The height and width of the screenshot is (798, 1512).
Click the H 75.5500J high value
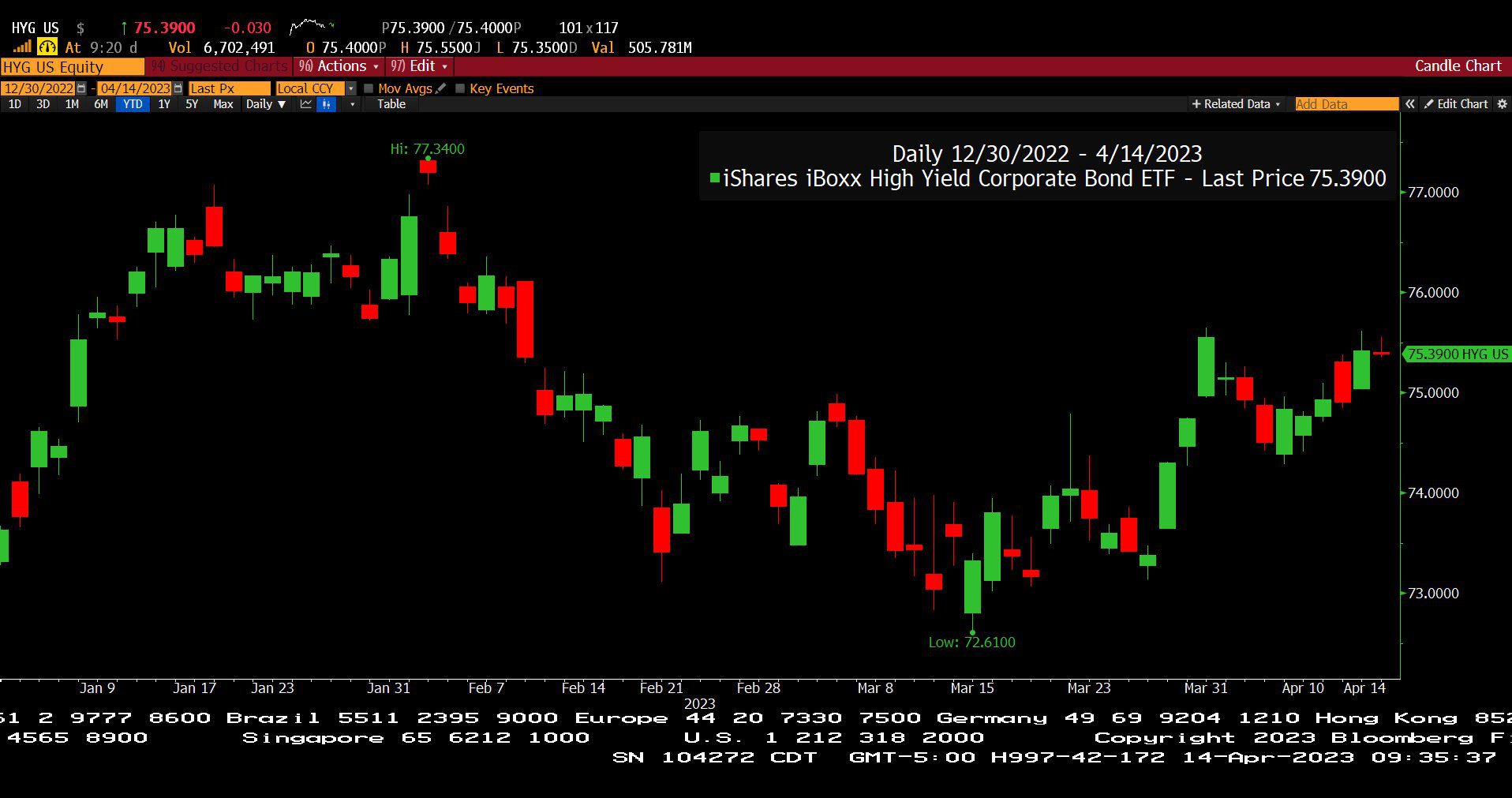tap(440, 47)
